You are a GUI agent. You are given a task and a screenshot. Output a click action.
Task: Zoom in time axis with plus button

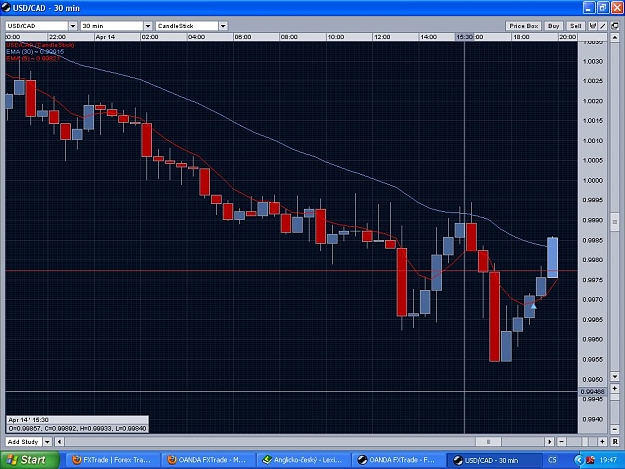point(602,442)
